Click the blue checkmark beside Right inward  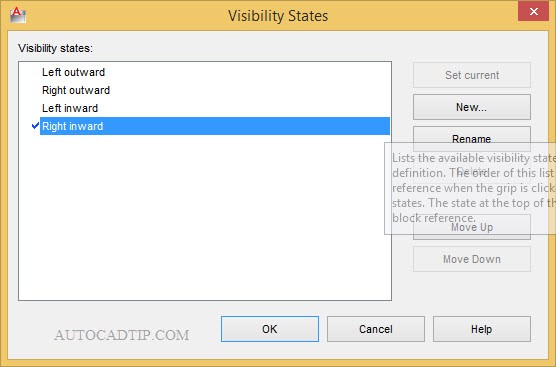point(35,125)
